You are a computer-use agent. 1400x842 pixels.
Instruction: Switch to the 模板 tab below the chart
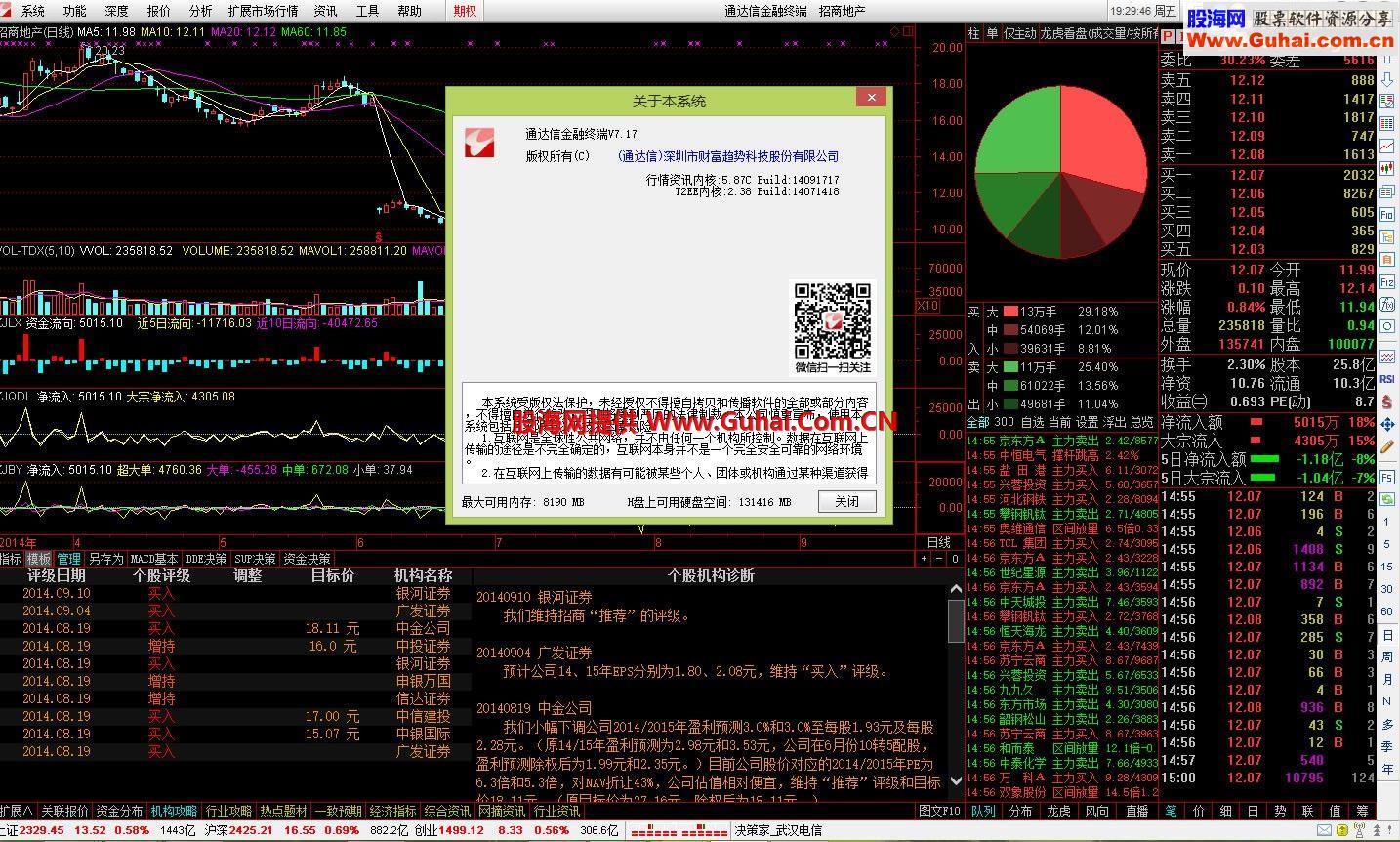coord(39,559)
